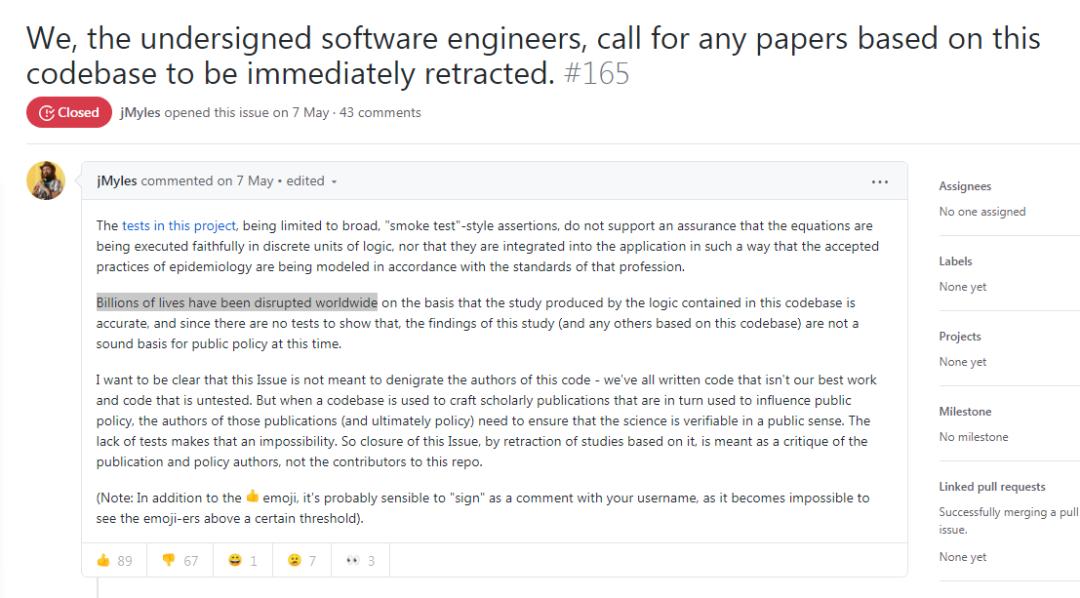Click the Linked pull requests heading
Viewport: 1080px width, 598px height.
(x=992, y=486)
